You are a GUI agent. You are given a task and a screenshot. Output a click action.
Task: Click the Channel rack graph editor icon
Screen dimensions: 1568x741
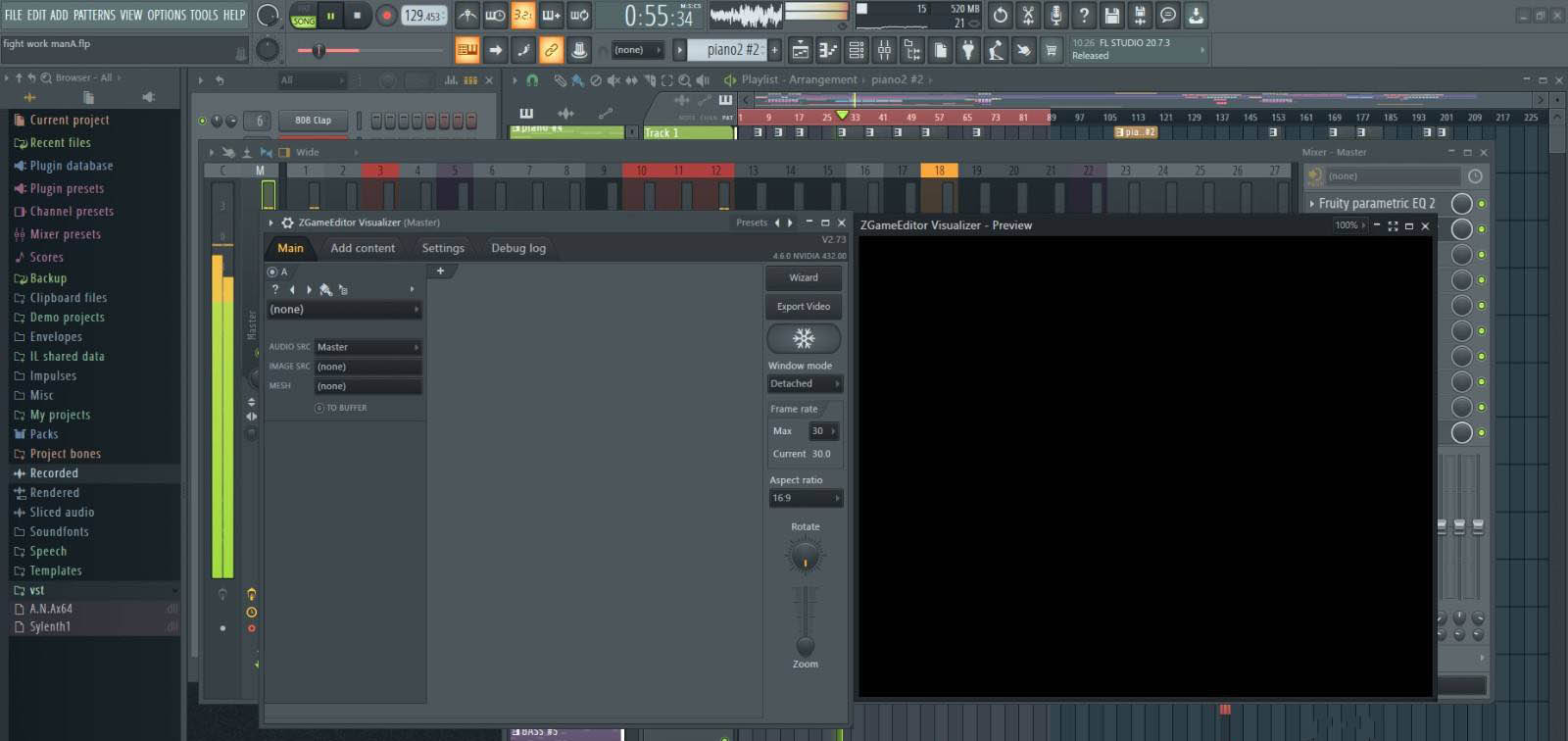[453, 80]
